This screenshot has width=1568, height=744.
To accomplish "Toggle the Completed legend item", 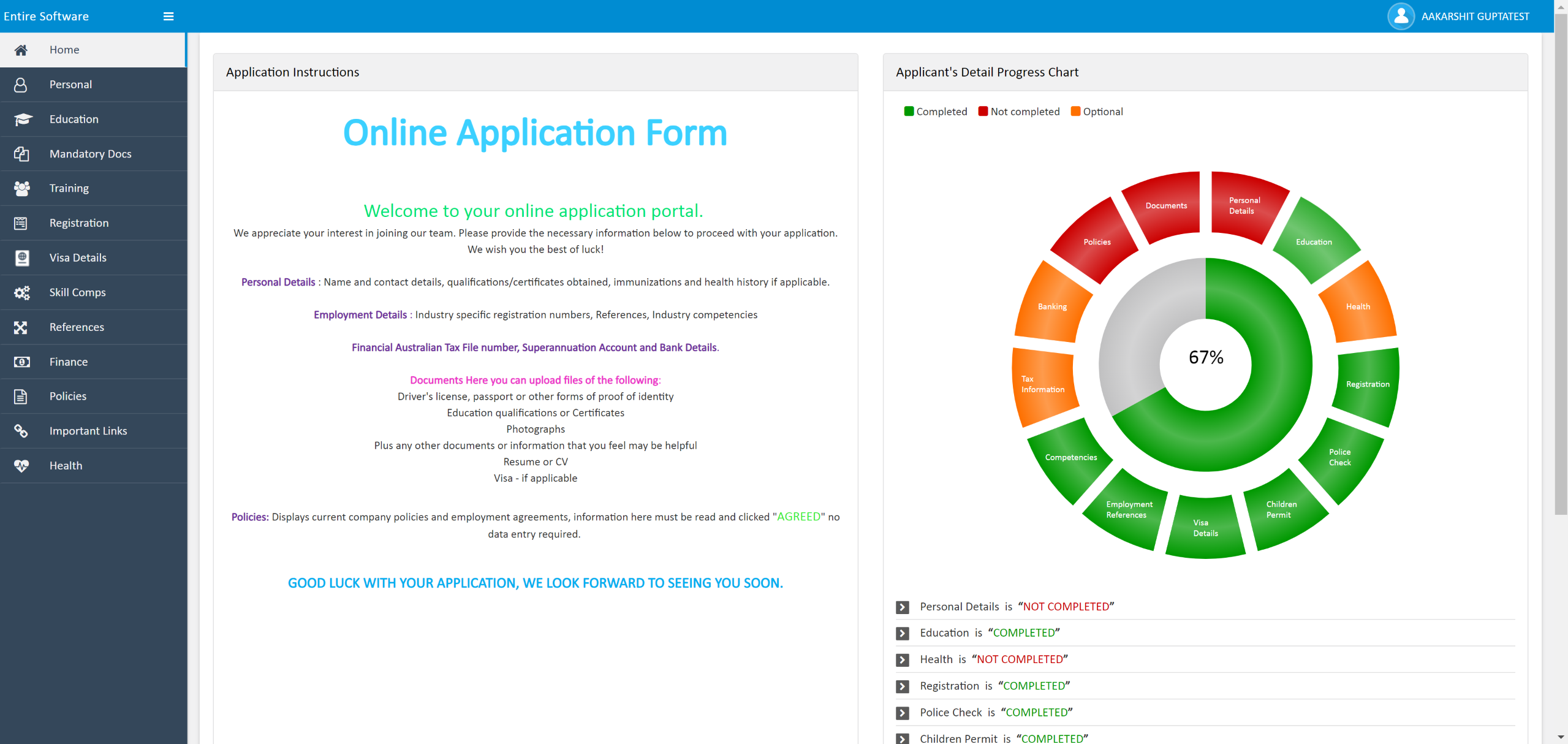I will 935,112.
